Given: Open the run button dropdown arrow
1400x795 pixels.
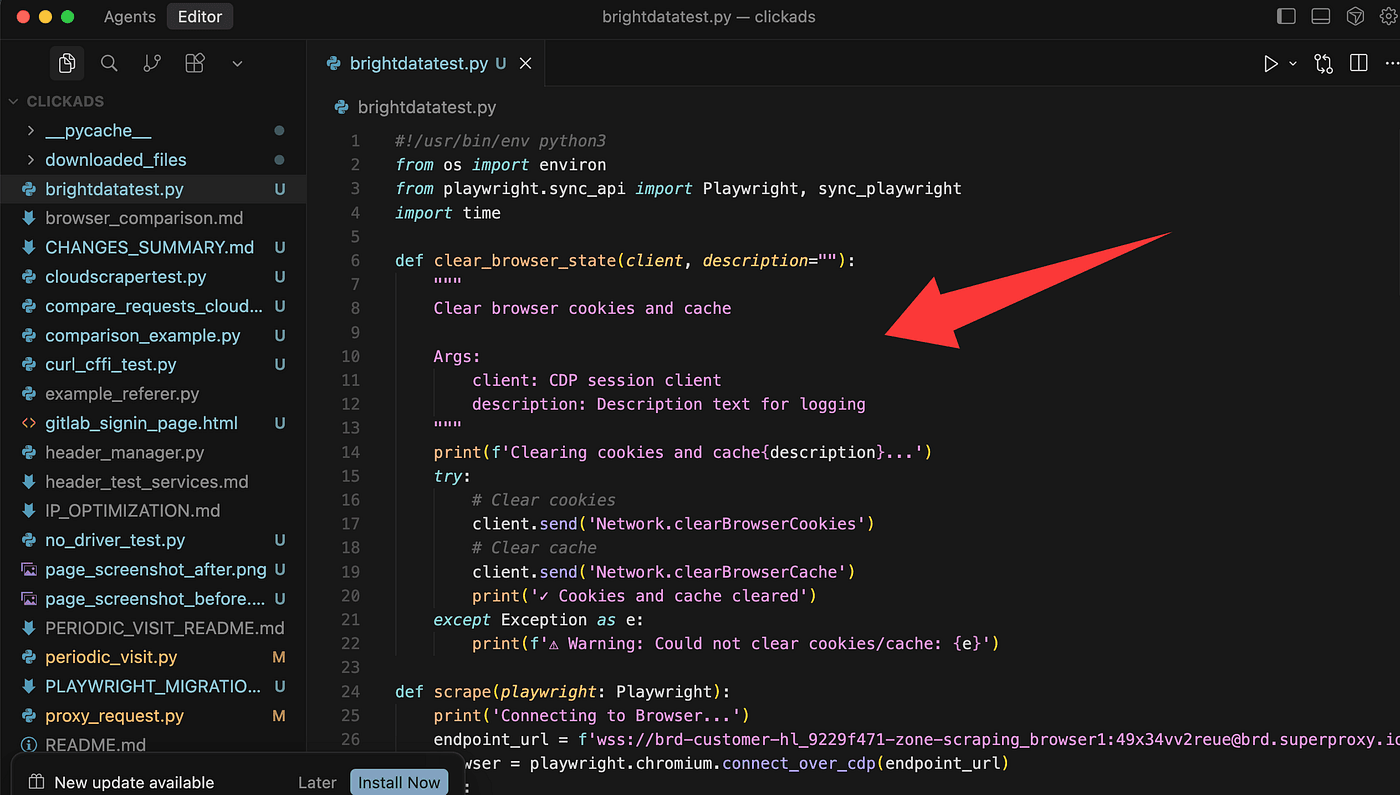Looking at the screenshot, I should pyautogui.click(x=1292, y=63).
